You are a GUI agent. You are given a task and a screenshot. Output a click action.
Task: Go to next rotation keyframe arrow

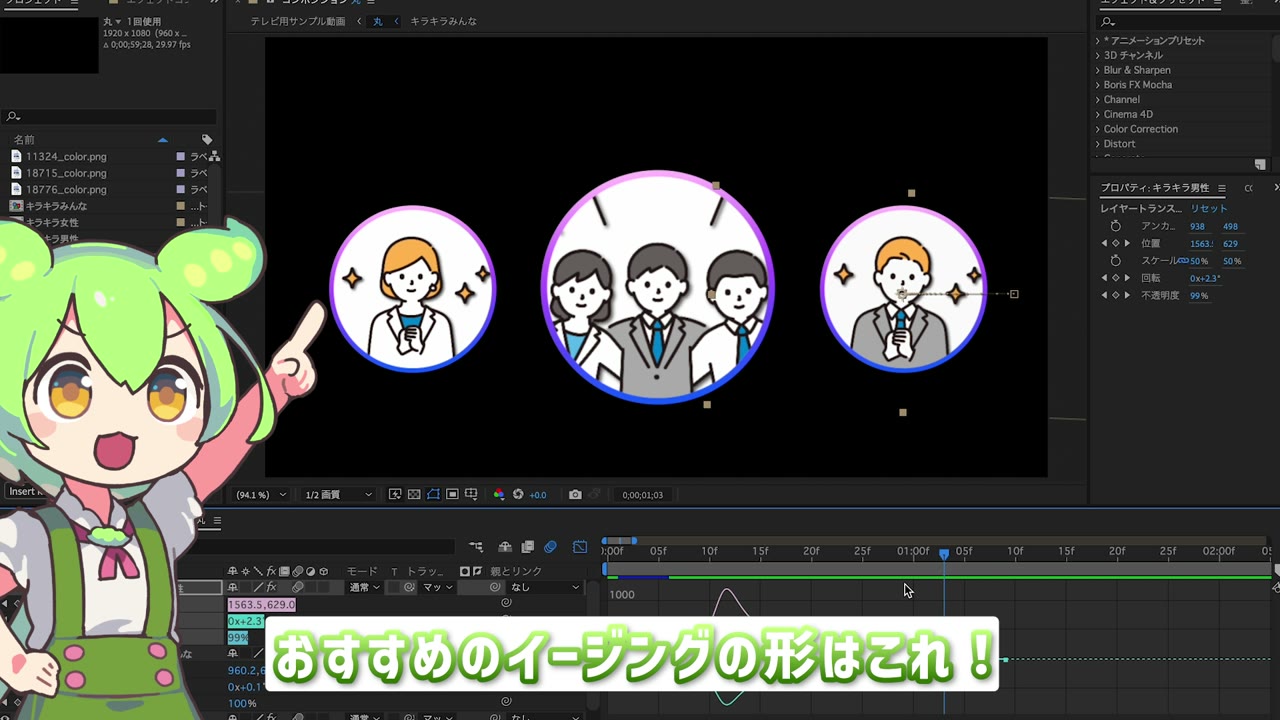pyautogui.click(x=1127, y=278)
